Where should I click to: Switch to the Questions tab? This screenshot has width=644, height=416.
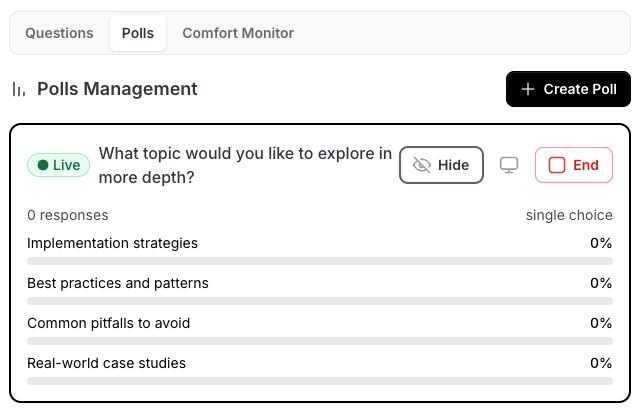59,33
